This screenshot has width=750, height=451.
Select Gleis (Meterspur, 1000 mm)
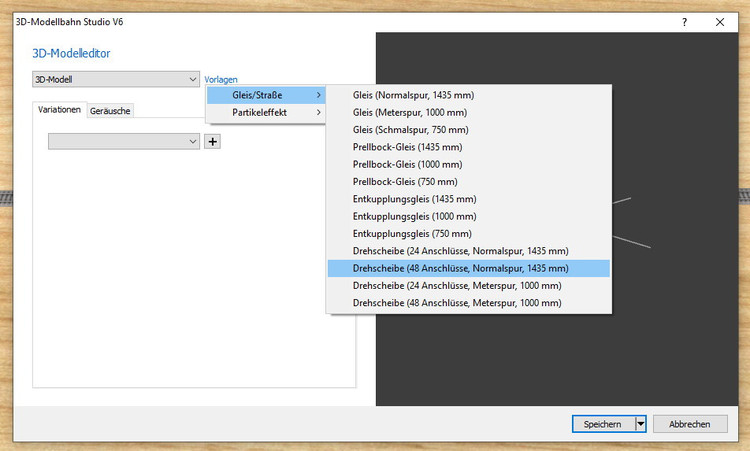coord(469,112)
